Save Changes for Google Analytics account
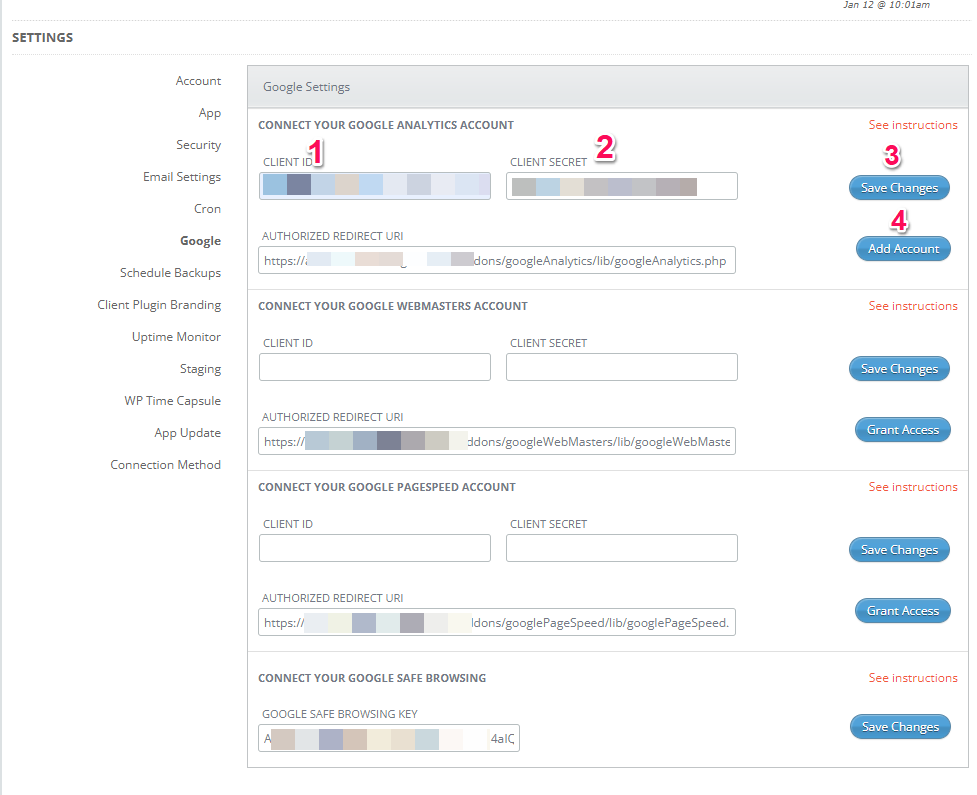977x795 pixels. point(899,188)
